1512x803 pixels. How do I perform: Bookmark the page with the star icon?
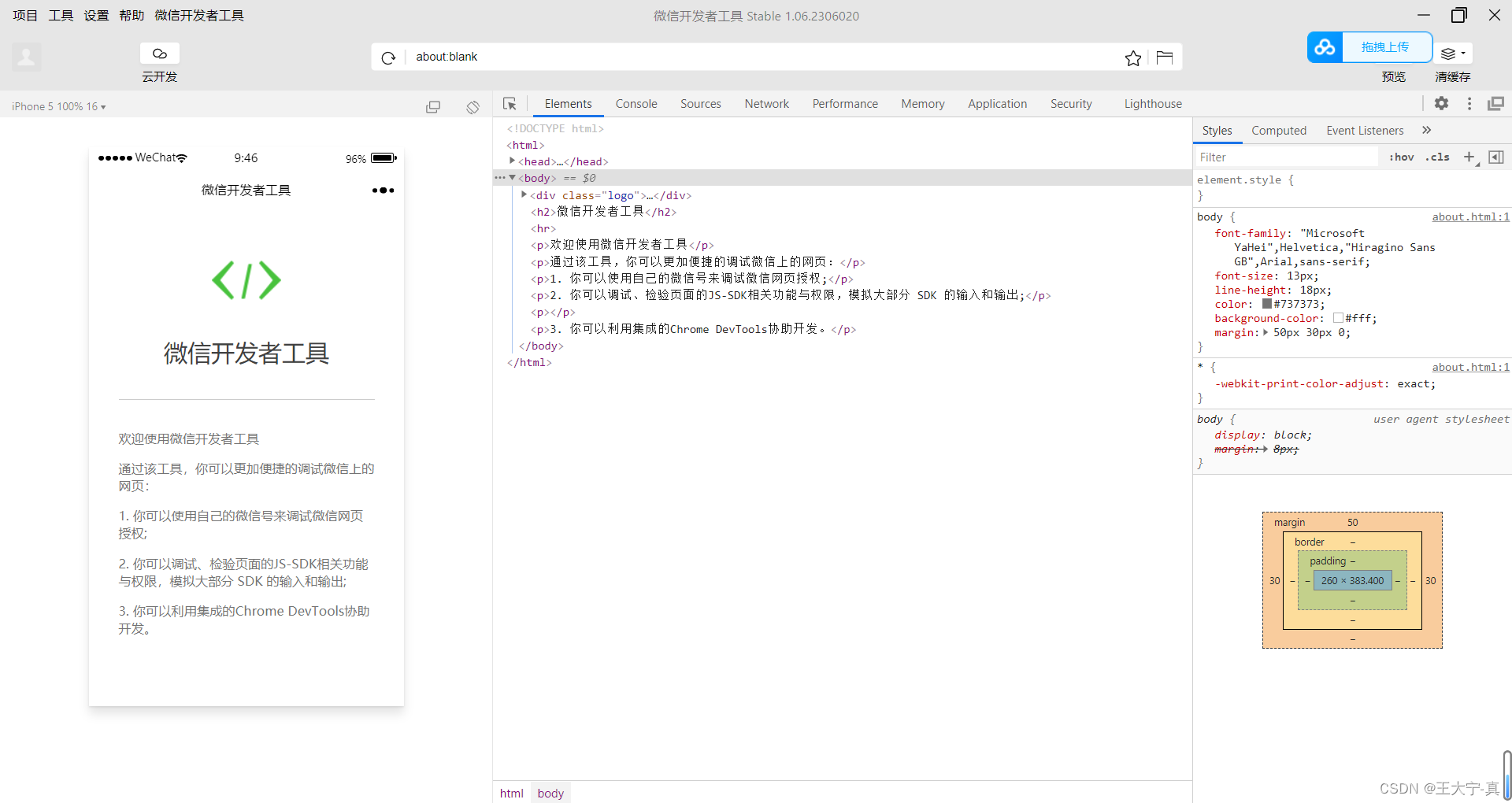1133,57
